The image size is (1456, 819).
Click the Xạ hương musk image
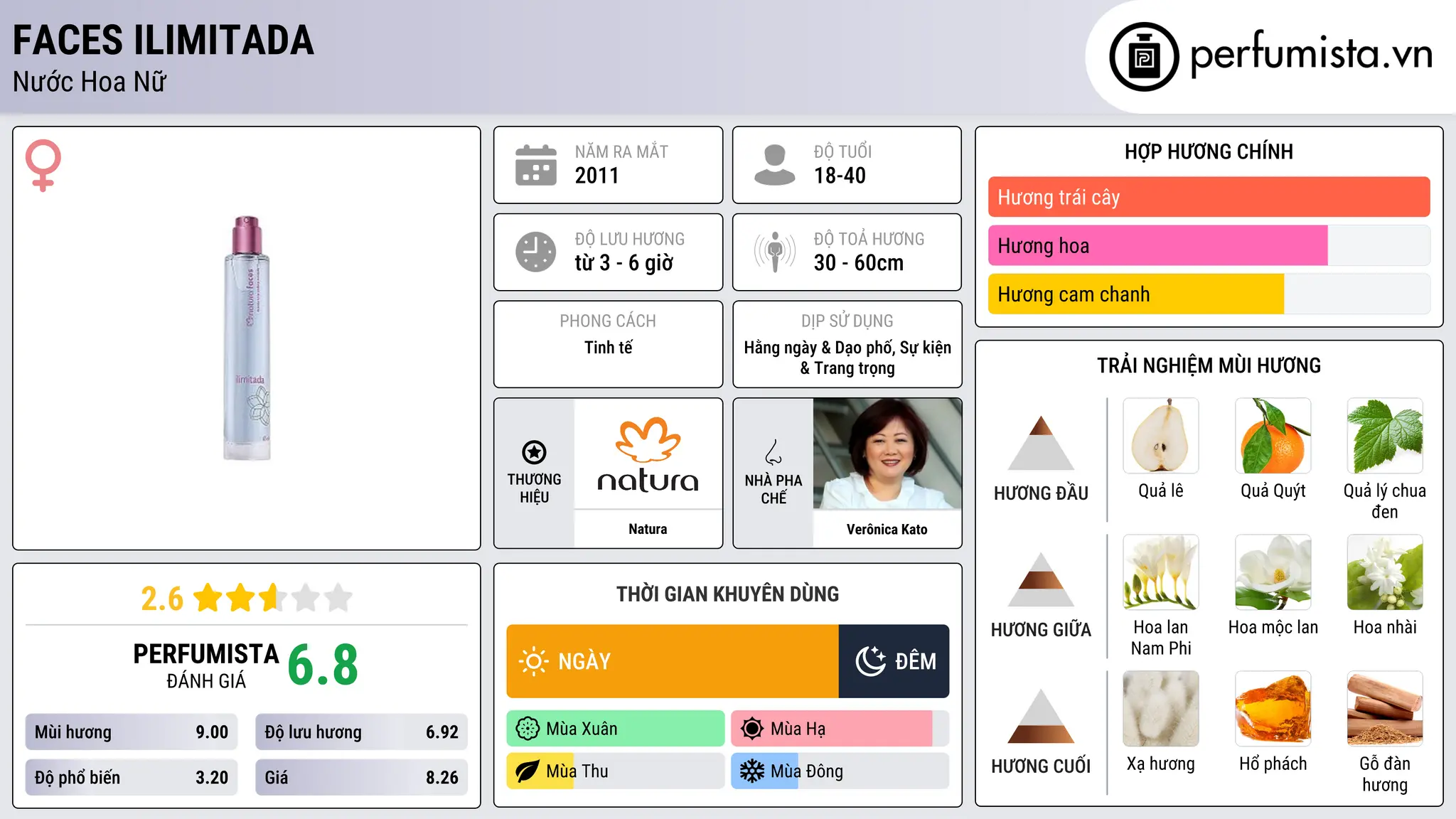coord(1161,709)
